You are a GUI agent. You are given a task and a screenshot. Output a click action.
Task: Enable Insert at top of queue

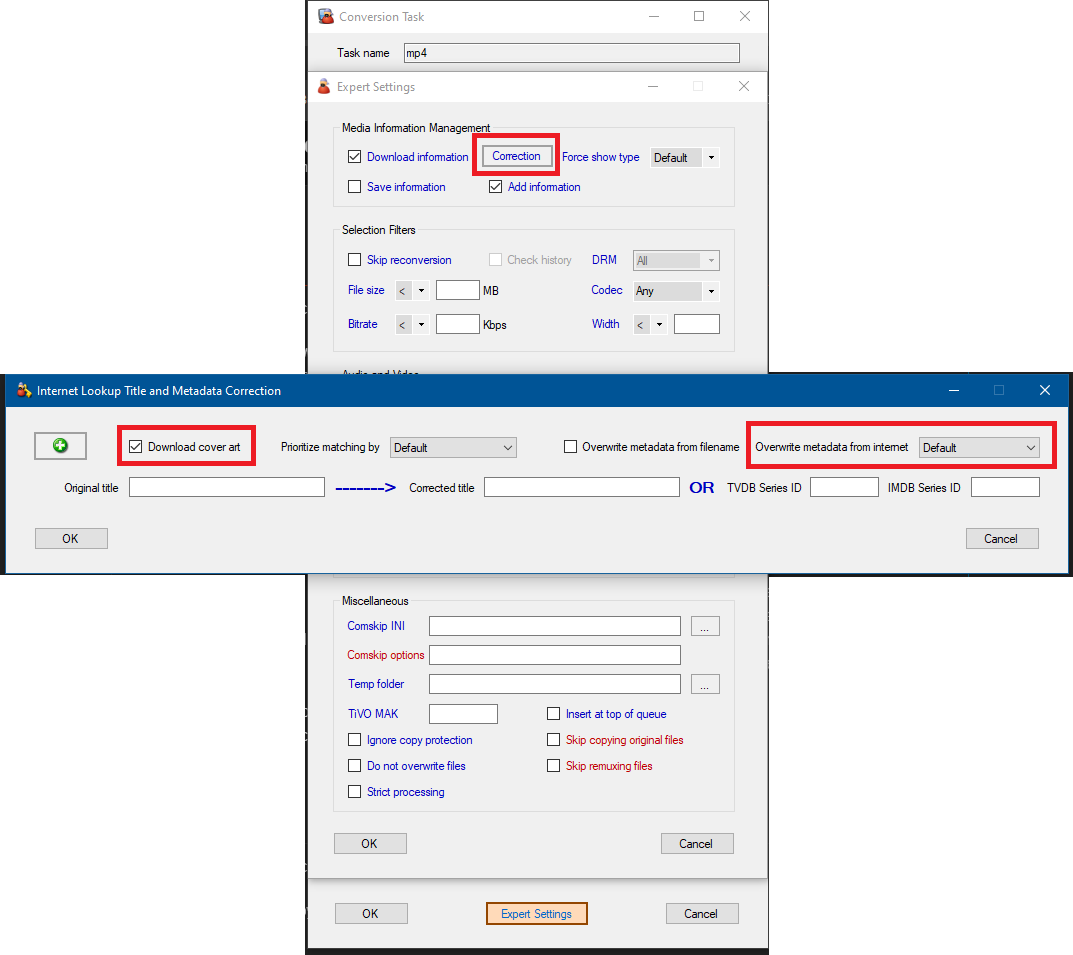click(x=553, y=714)
